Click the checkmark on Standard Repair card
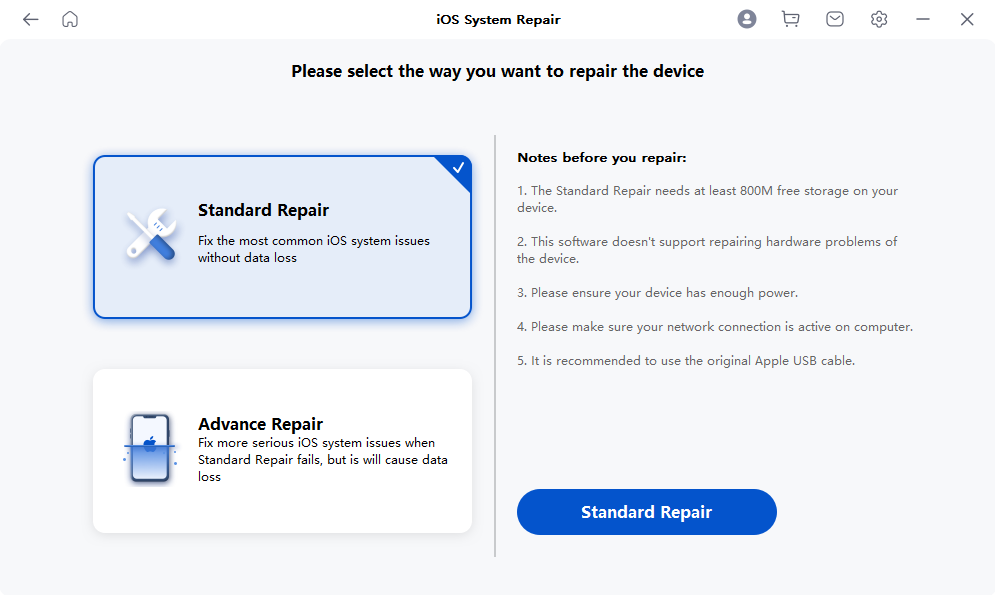This screenshot has height=595, width=995. click(458, 168)
